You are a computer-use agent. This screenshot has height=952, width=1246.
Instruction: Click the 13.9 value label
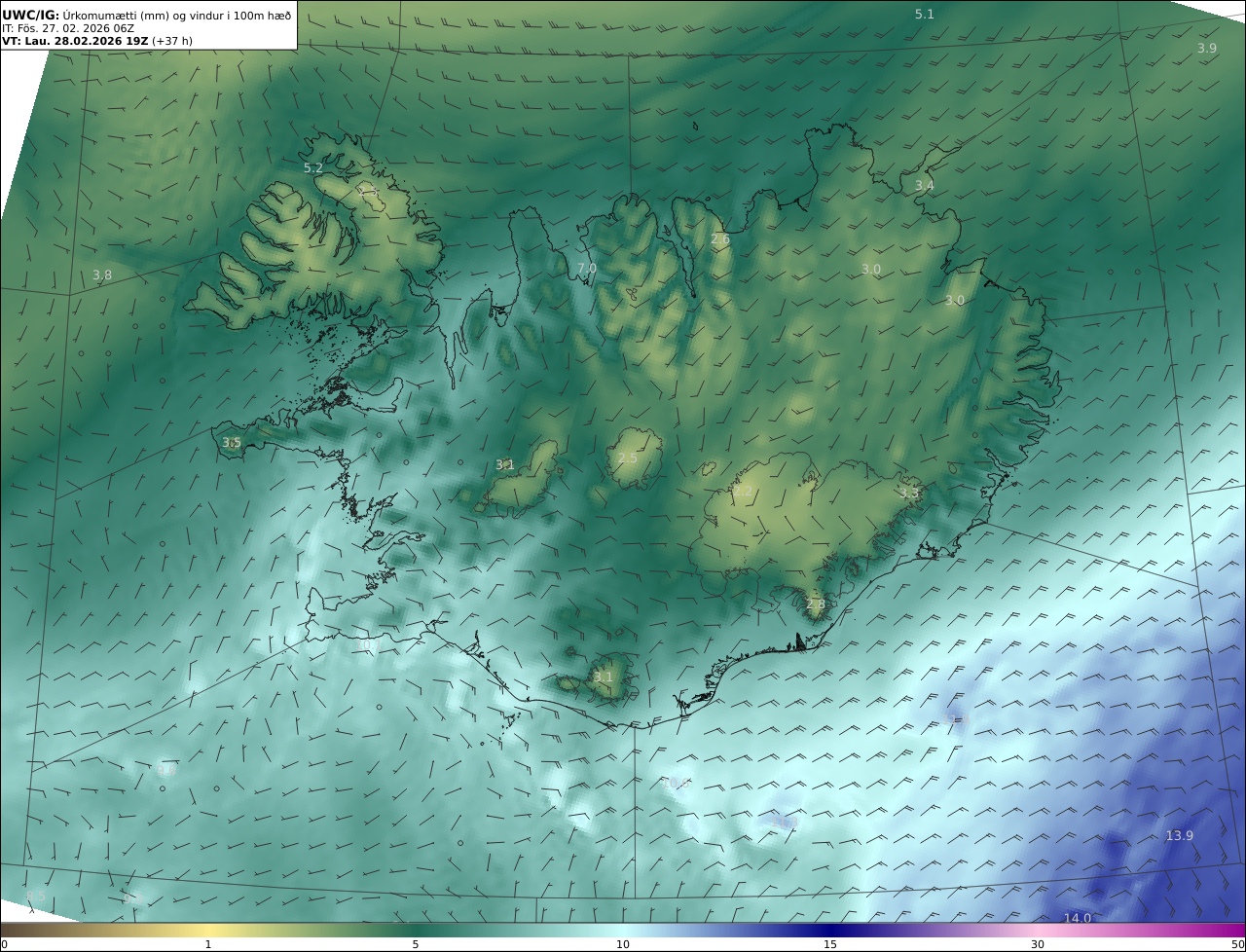click(x=1180, y=836)
